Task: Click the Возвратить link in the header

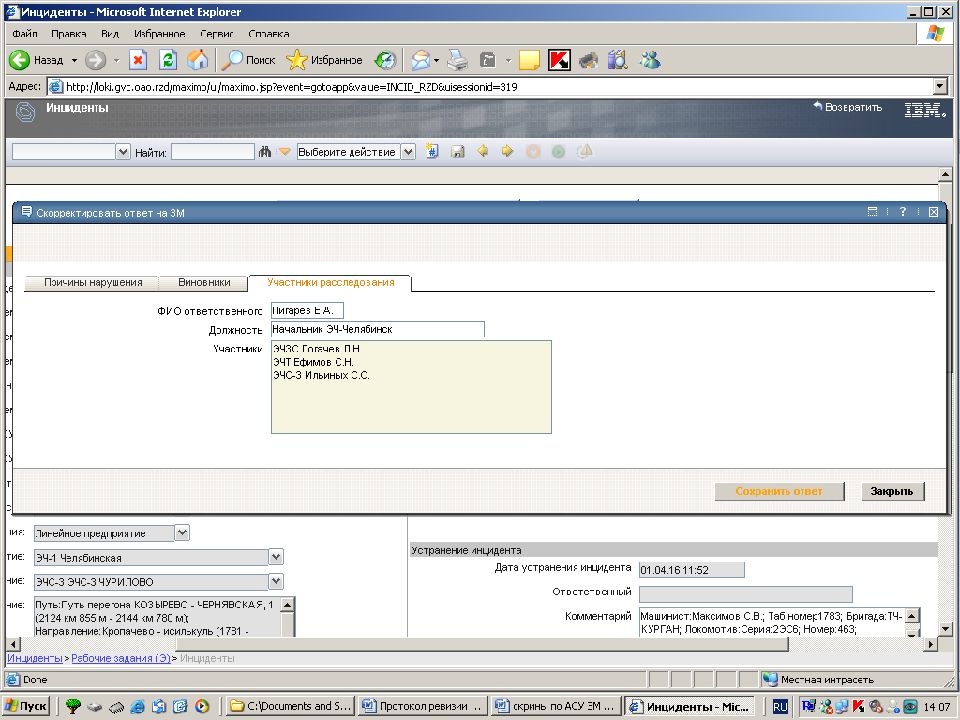Action: click(x=847, y=107)
